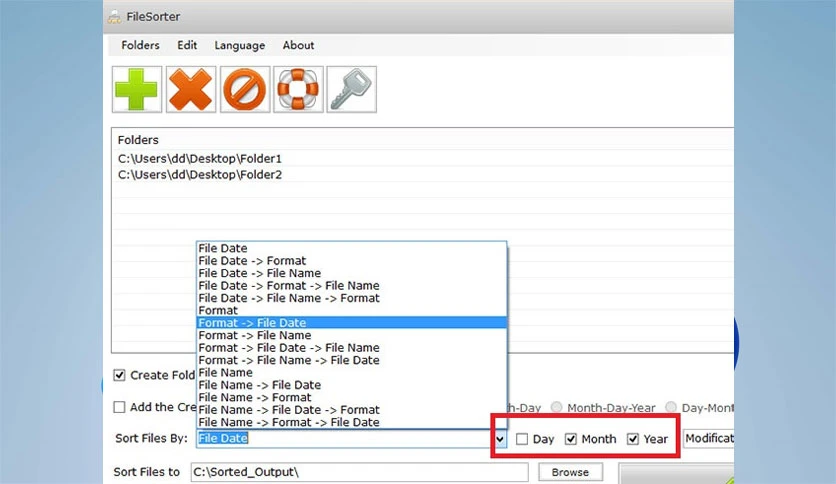Choose "Format -> File Name -> File Date"

(351, 360)
